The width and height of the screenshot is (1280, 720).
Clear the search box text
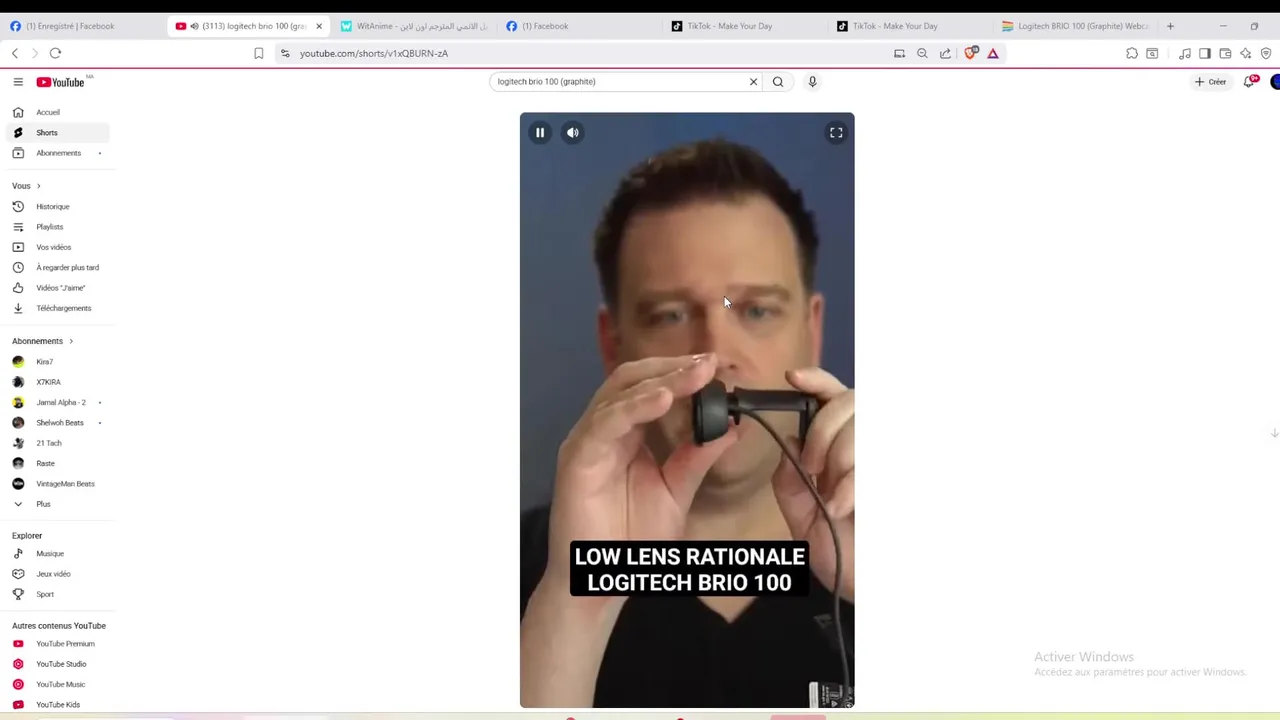[x=754, y=82]
